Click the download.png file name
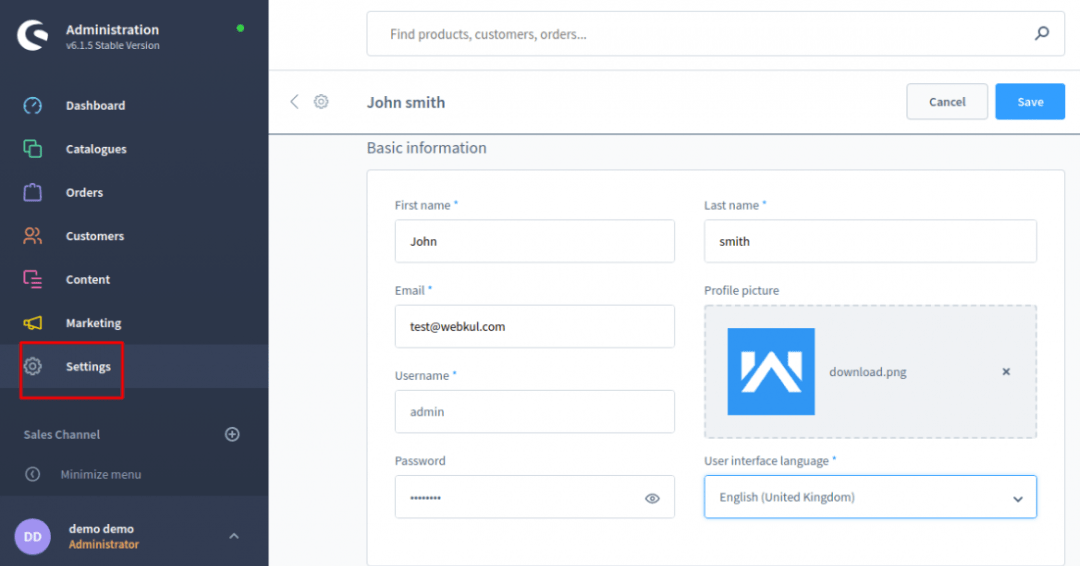Image resolution: width=1080 pixels, height=566 pixels. pos(868,372)
